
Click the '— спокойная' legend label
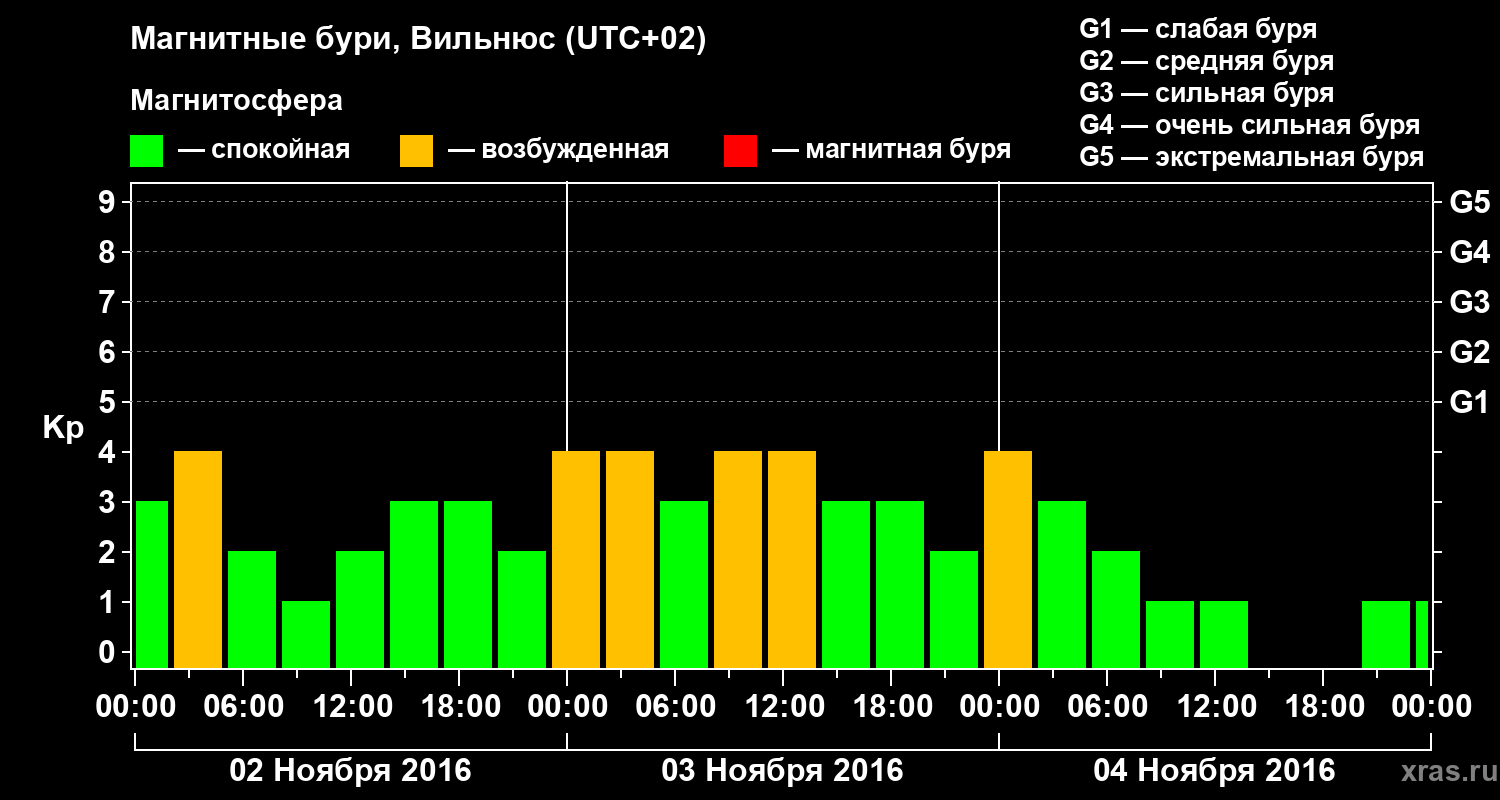click(264, 150)
